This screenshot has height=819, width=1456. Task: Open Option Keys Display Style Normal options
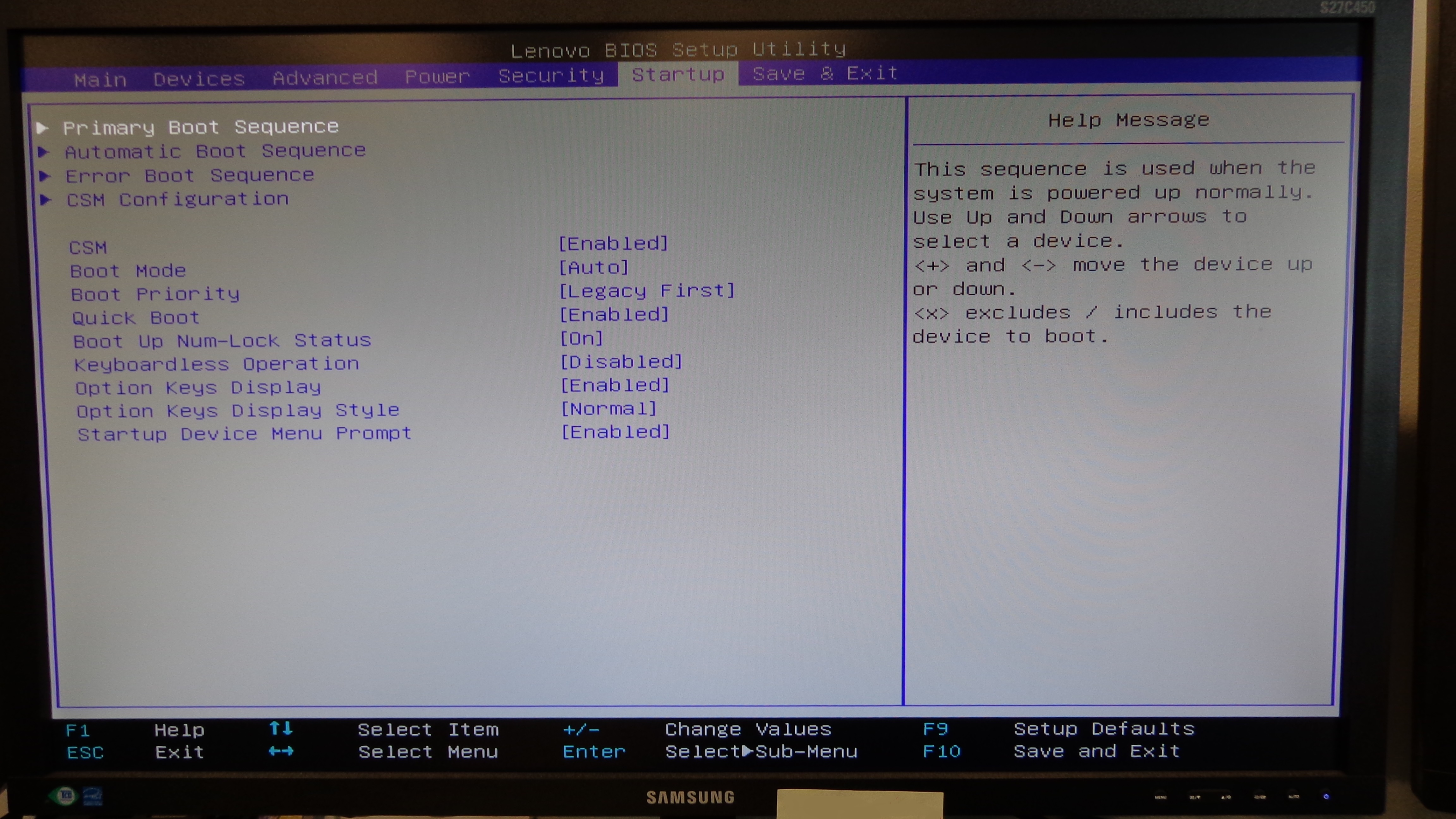(608, 409)
